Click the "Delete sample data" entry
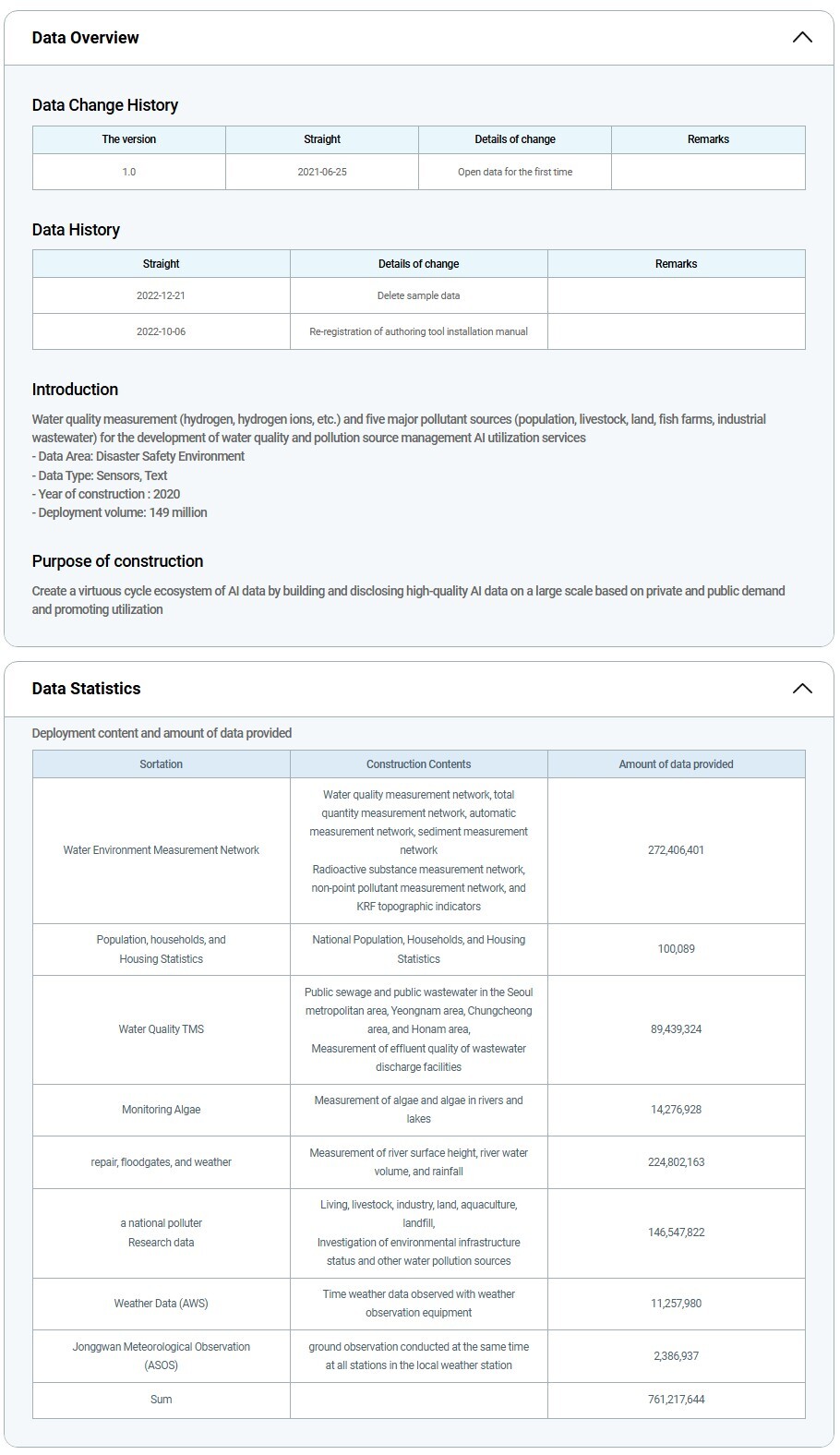This screenshot has width=840, height=1455. point(418,295)
